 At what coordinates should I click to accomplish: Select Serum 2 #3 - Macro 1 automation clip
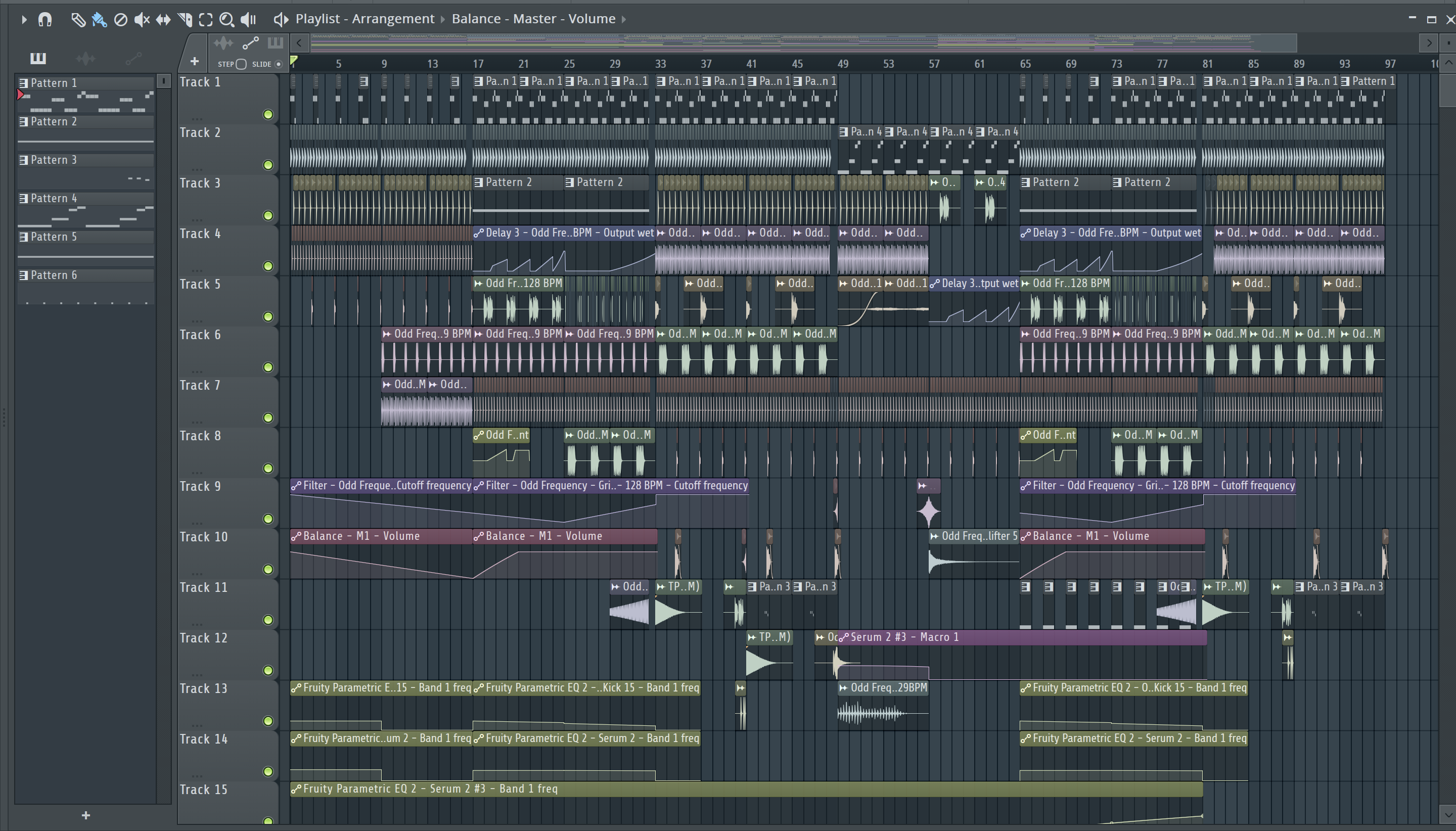point(1022,655)
